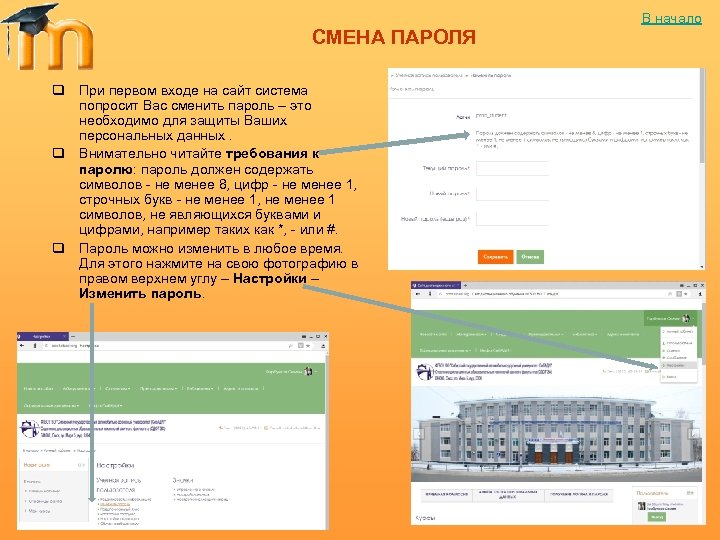This screenshot has width=720, height=540.
Task: Open Мои курсы in navigation block
Action: coord(39,511)
